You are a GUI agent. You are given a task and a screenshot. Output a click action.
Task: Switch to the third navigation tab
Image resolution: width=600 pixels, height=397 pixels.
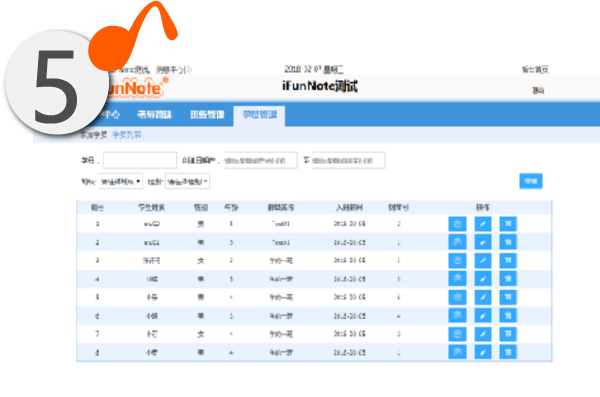207,114
